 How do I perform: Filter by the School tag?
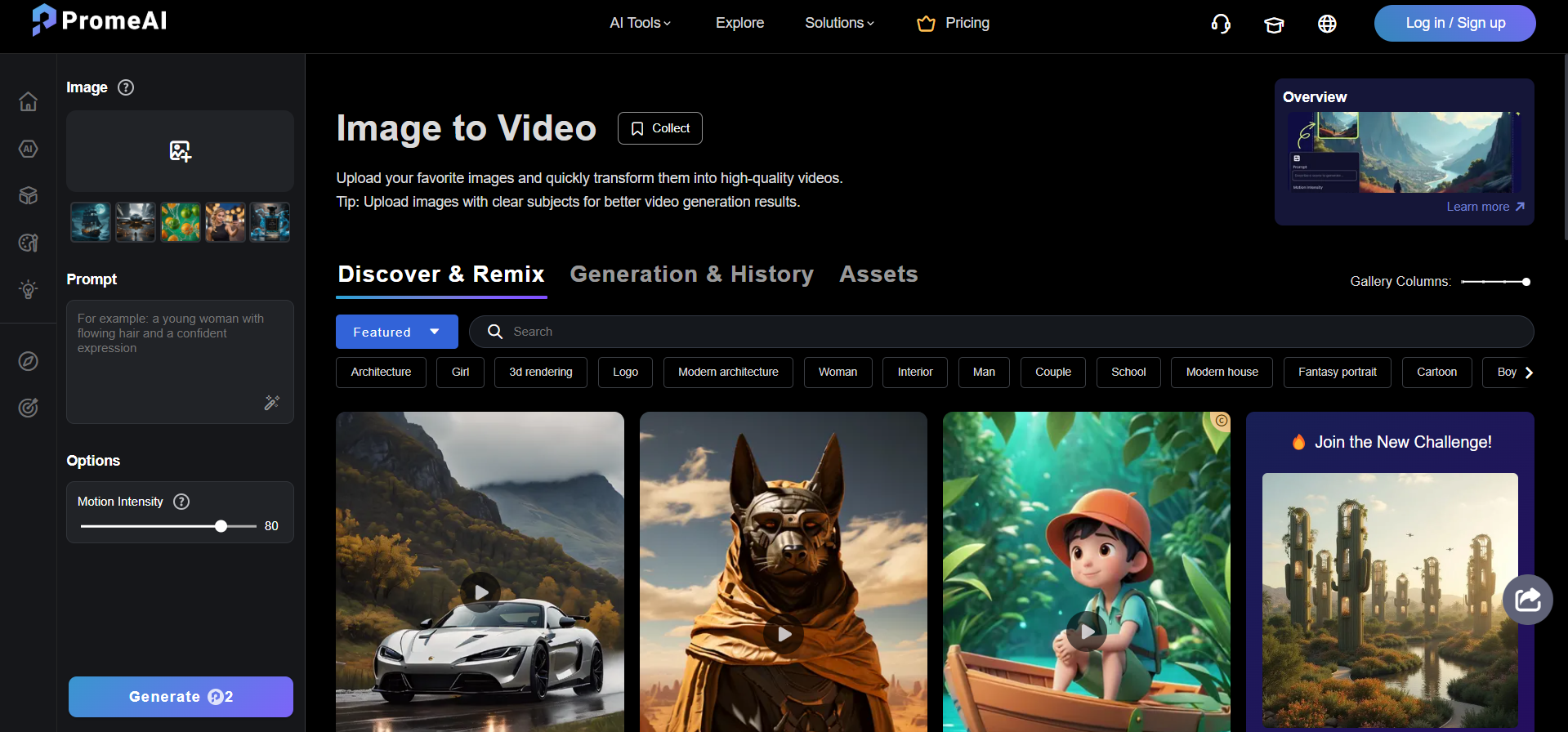[1128, 372]
